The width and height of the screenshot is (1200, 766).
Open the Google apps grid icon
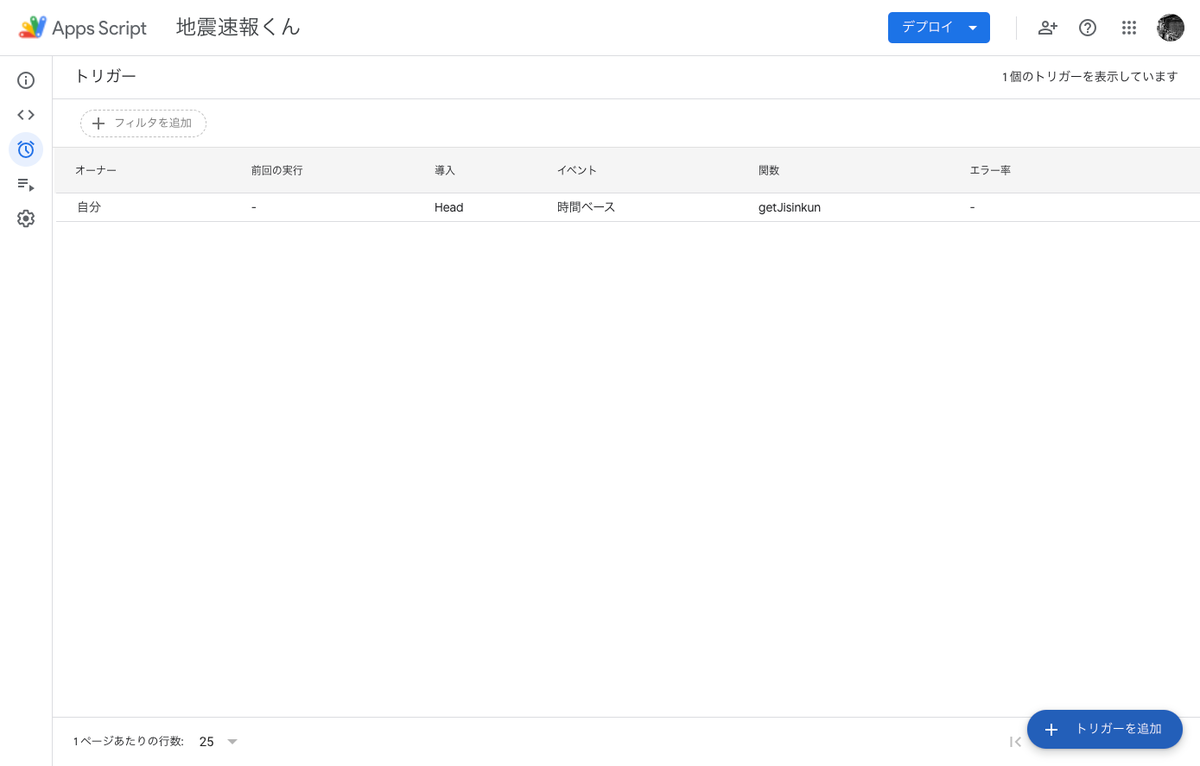point(1129,28)
